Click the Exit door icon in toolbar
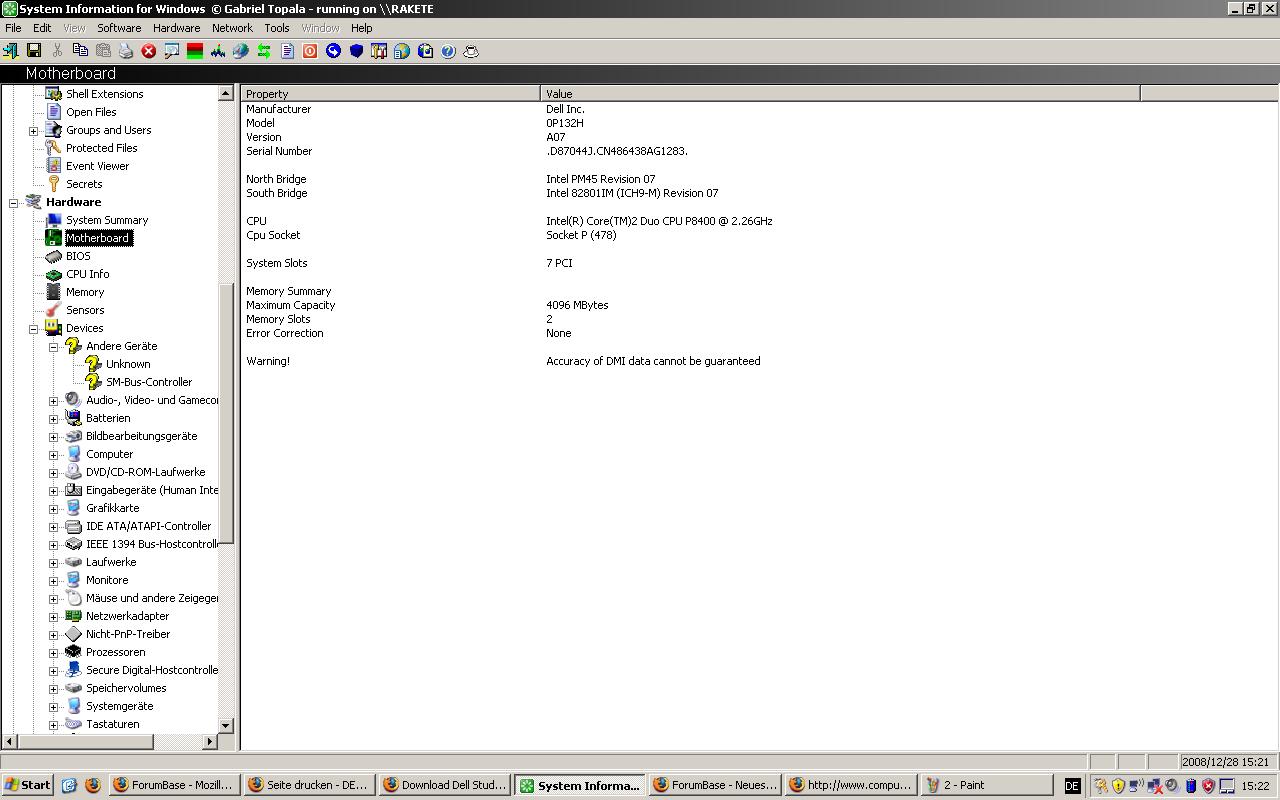 click(x=11, y=51)
